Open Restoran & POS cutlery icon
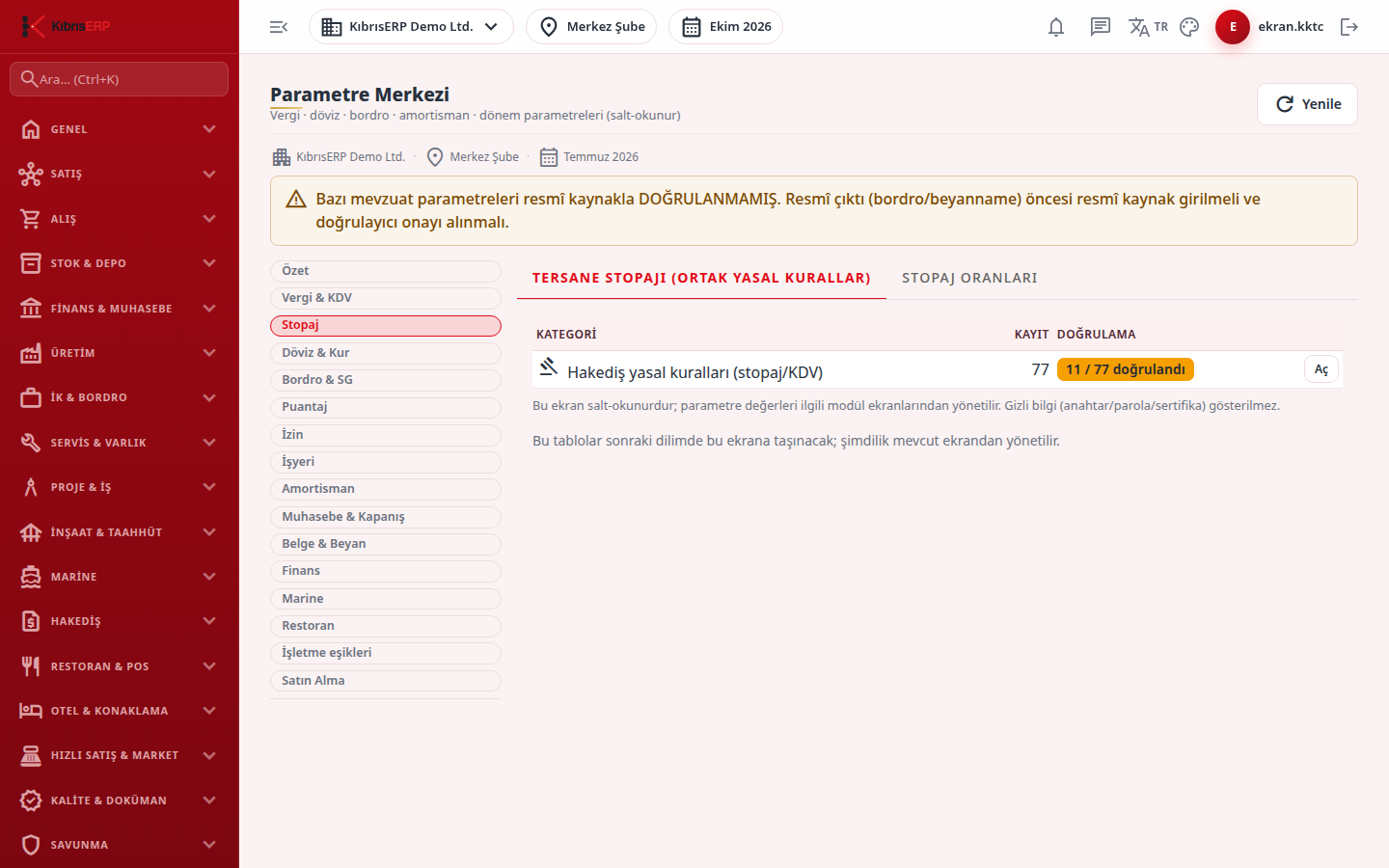The image size is (1389, 868). pyautogui.click(x=31, y=666)
